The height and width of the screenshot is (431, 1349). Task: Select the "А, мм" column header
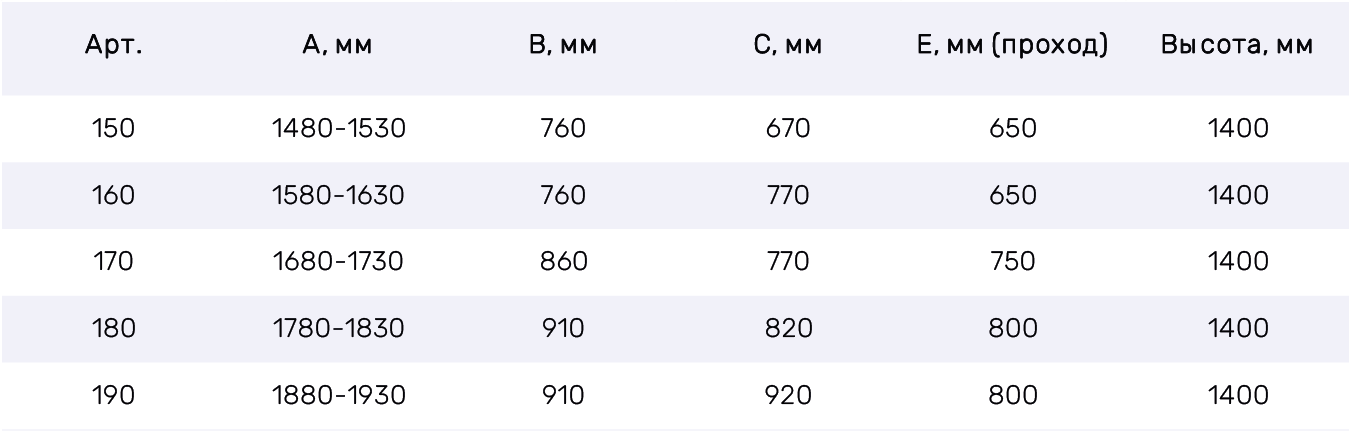[337, 46]
